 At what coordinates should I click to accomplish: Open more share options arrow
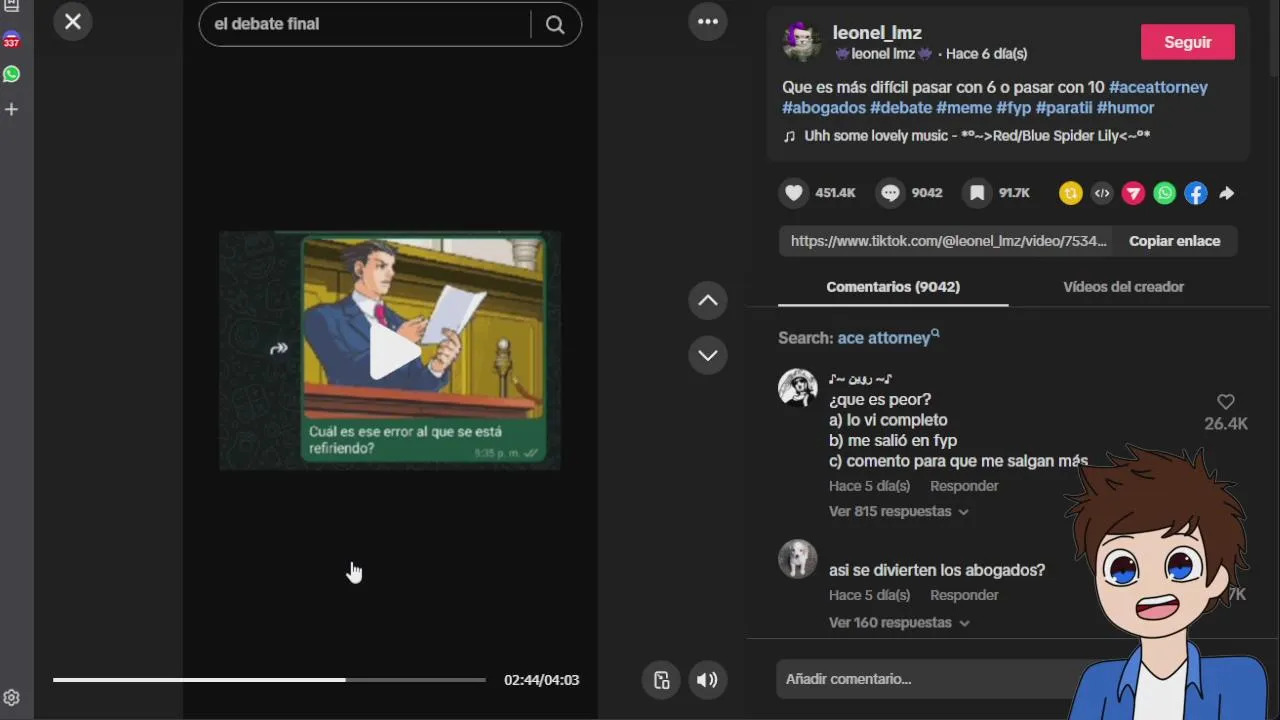pos(1227,194)
